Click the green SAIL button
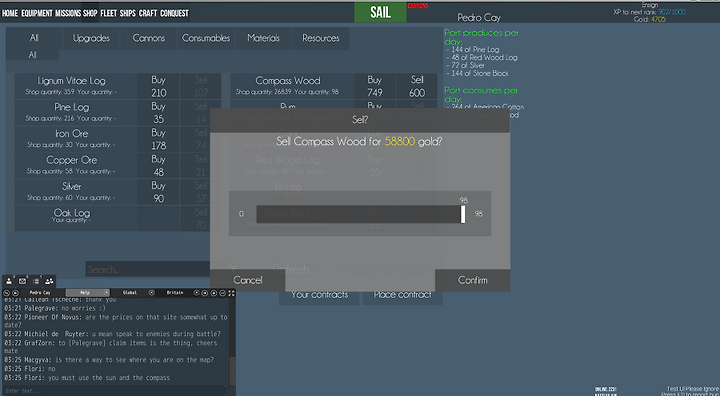This screenshot has width=720, height=396. 380,12
